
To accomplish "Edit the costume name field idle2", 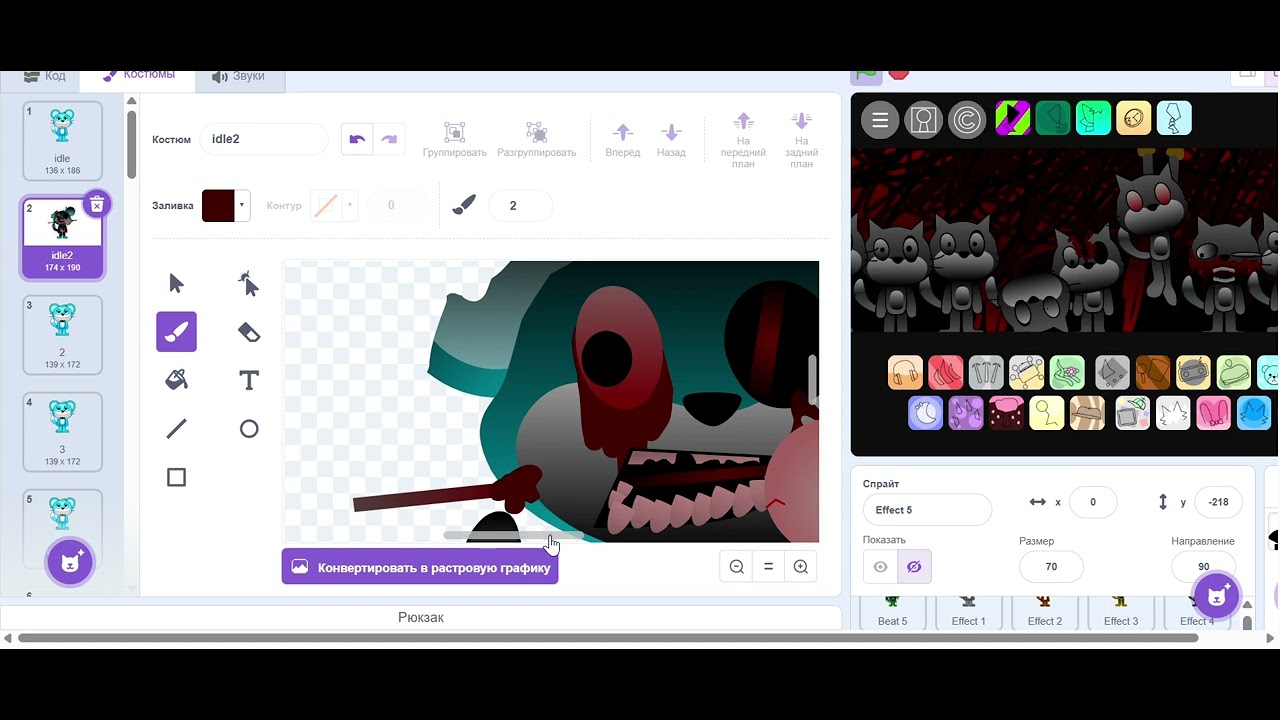I will point(264,139).
